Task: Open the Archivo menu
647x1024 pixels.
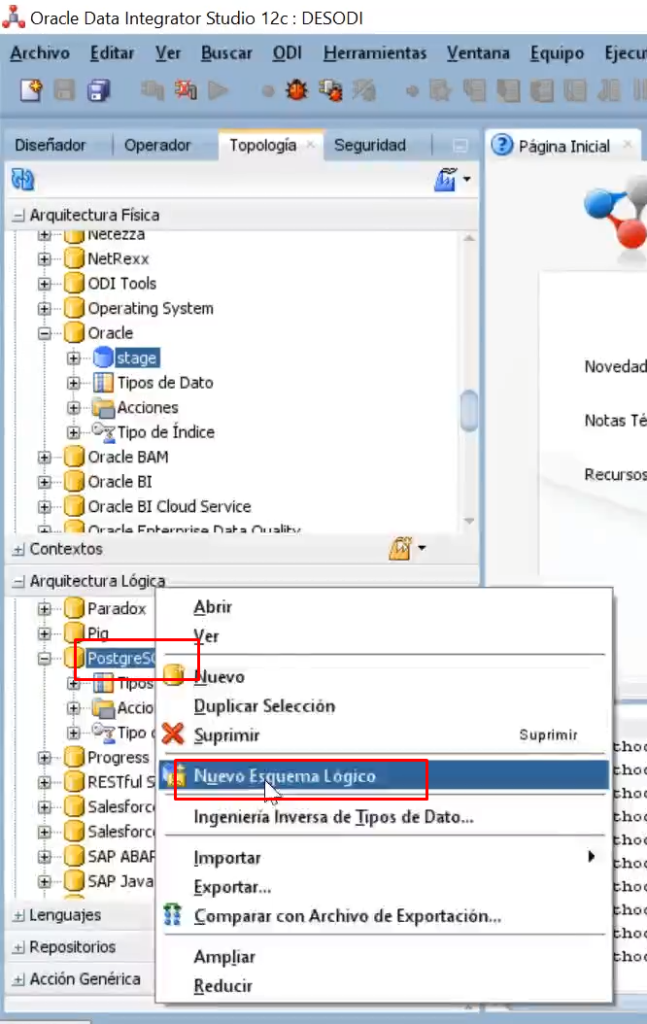Action: (x=40, y=53)
